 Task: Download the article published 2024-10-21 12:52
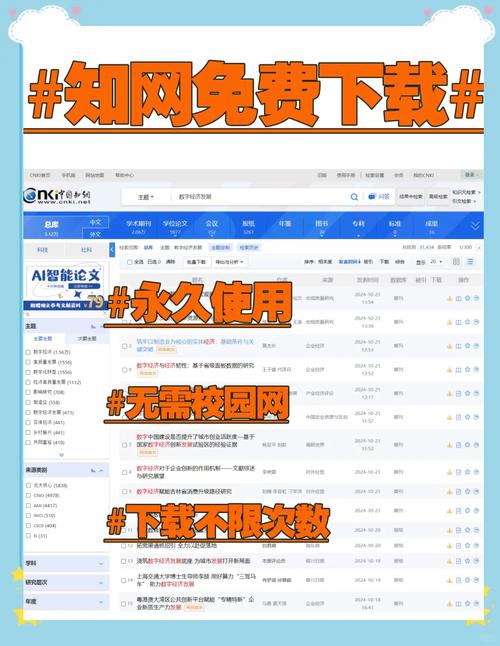(449, 370)
